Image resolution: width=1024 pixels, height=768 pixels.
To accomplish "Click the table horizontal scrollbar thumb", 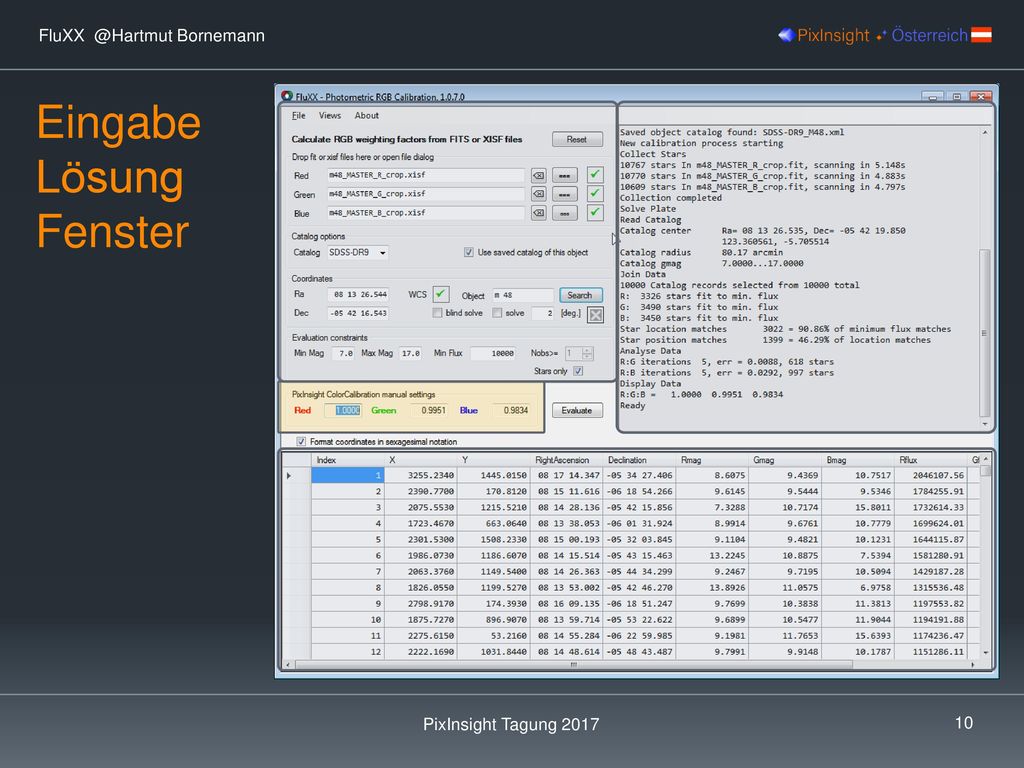I will pyautogui.click(x=573, y=665).
